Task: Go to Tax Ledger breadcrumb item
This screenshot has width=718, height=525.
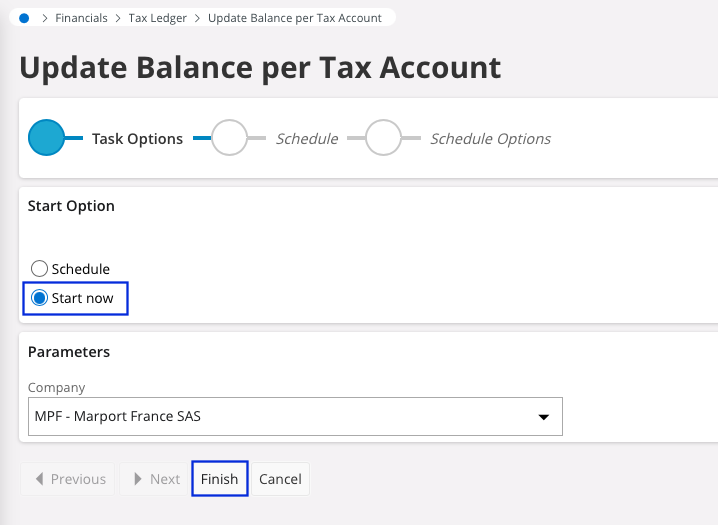Action: pos(157,18)
